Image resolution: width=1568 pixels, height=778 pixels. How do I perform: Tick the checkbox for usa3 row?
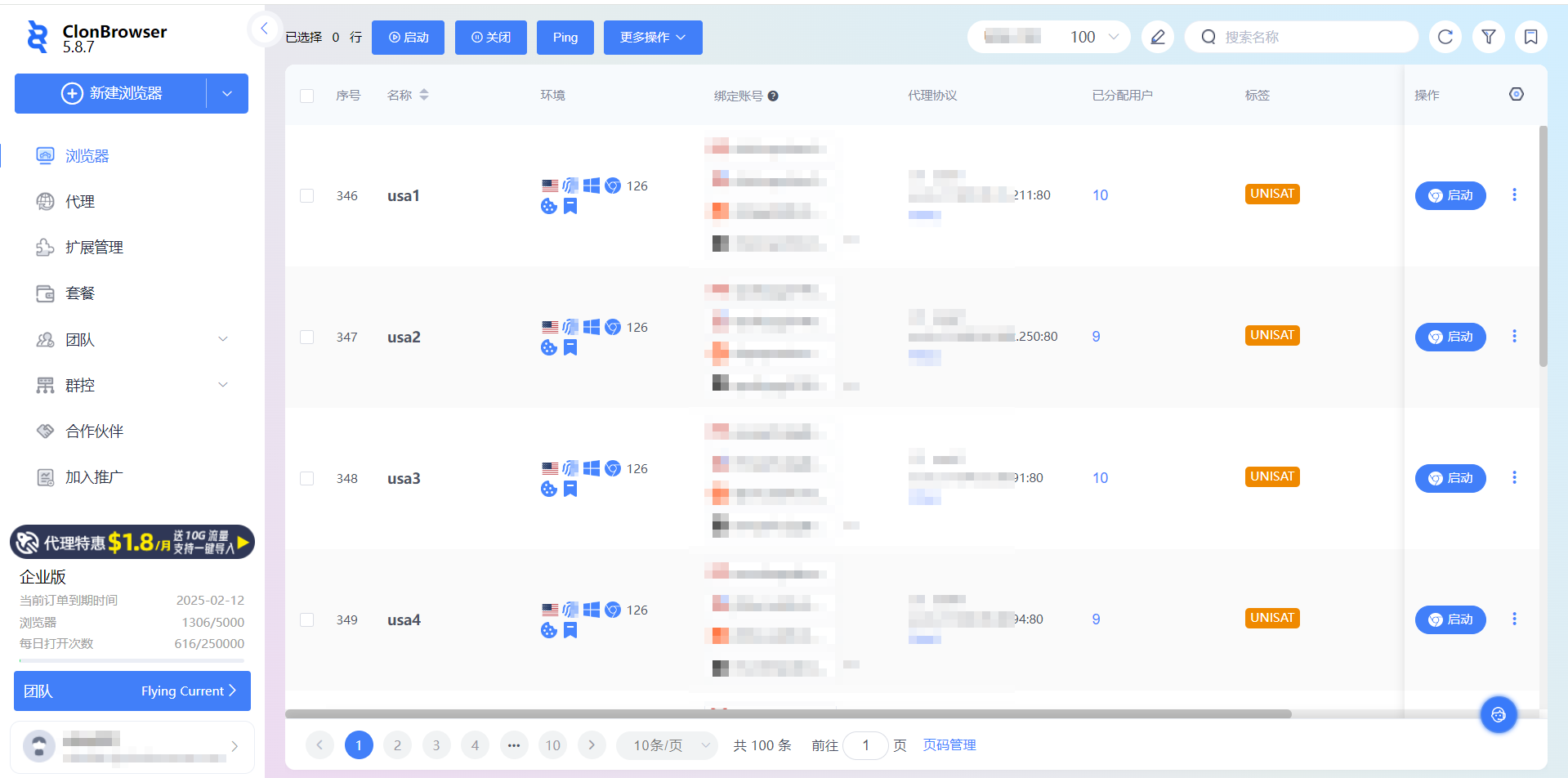click(307, 479)
